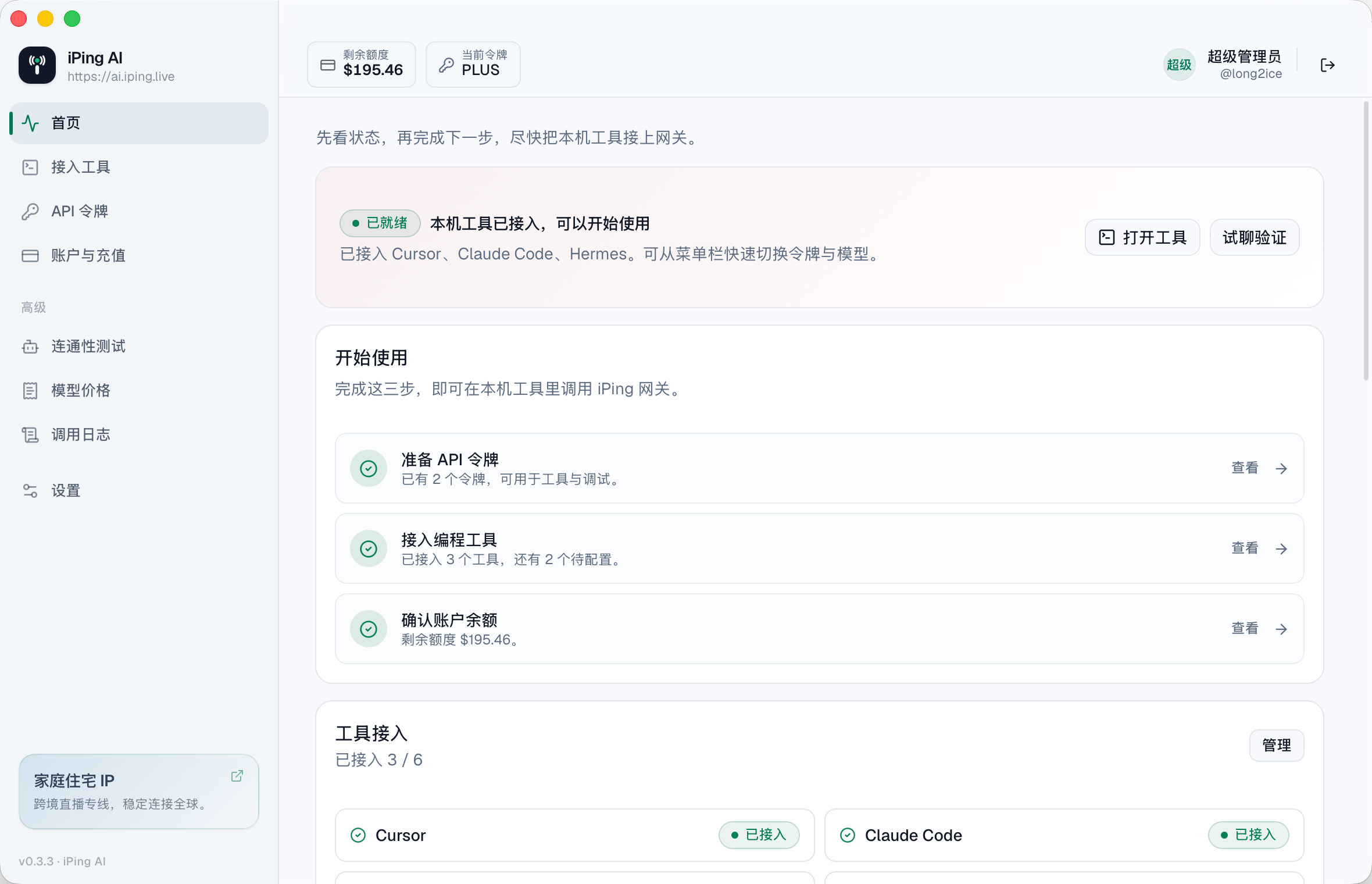Select 模型价格 in the sidebar
The height and width of the screenshot is (884, 1372).
[140, 391]
